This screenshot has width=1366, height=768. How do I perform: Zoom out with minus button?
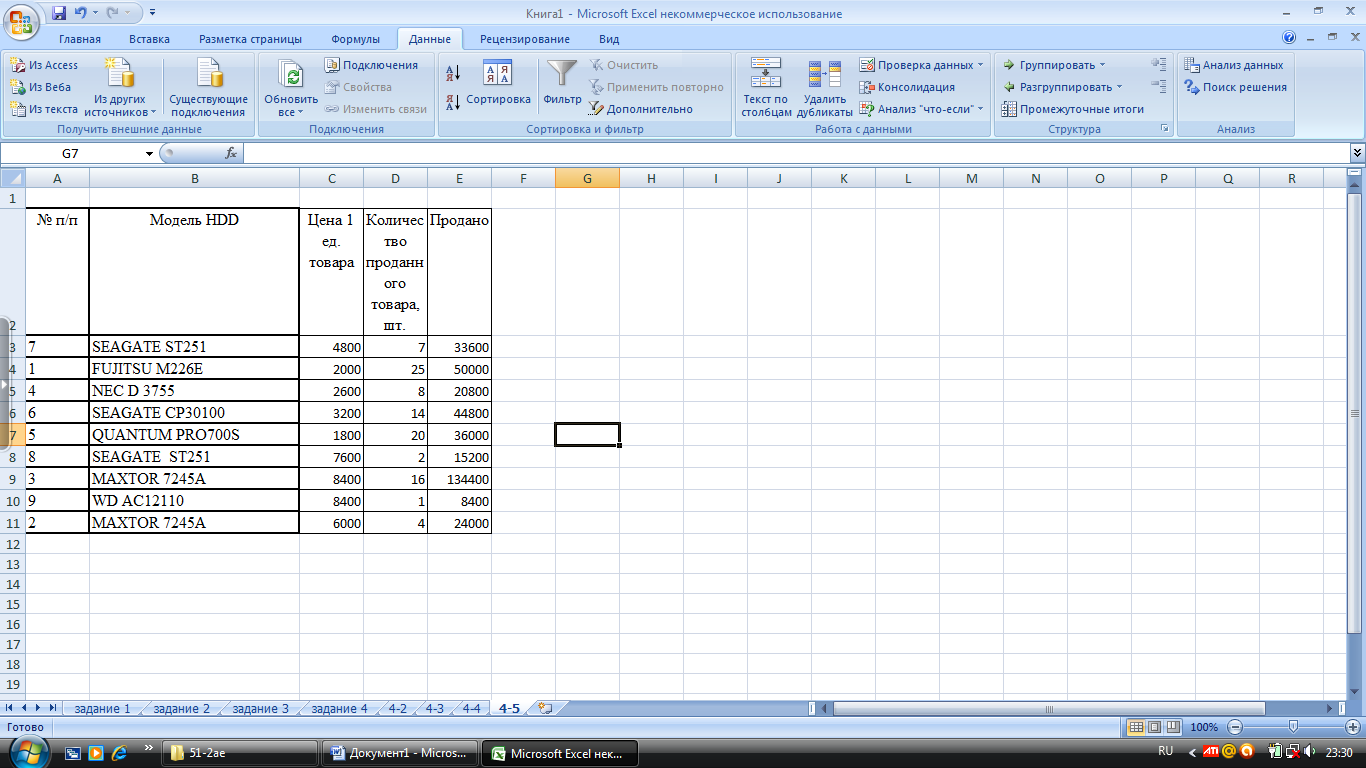(x=1235, y=727)
